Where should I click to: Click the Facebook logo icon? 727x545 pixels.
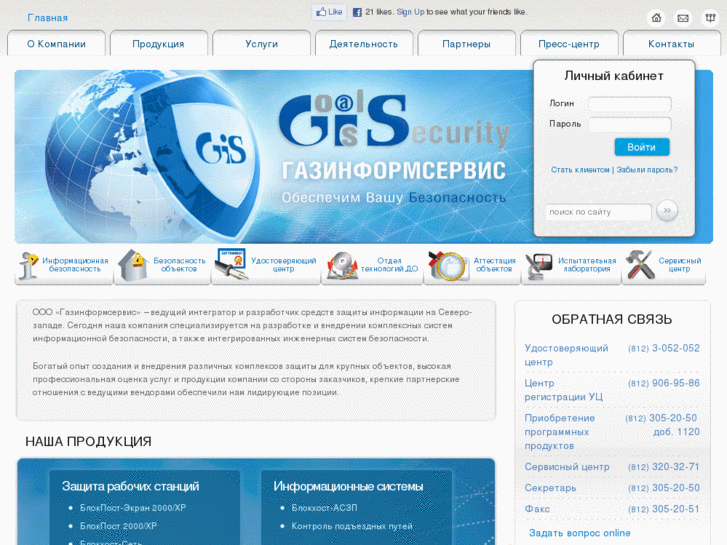click(357, 13)
